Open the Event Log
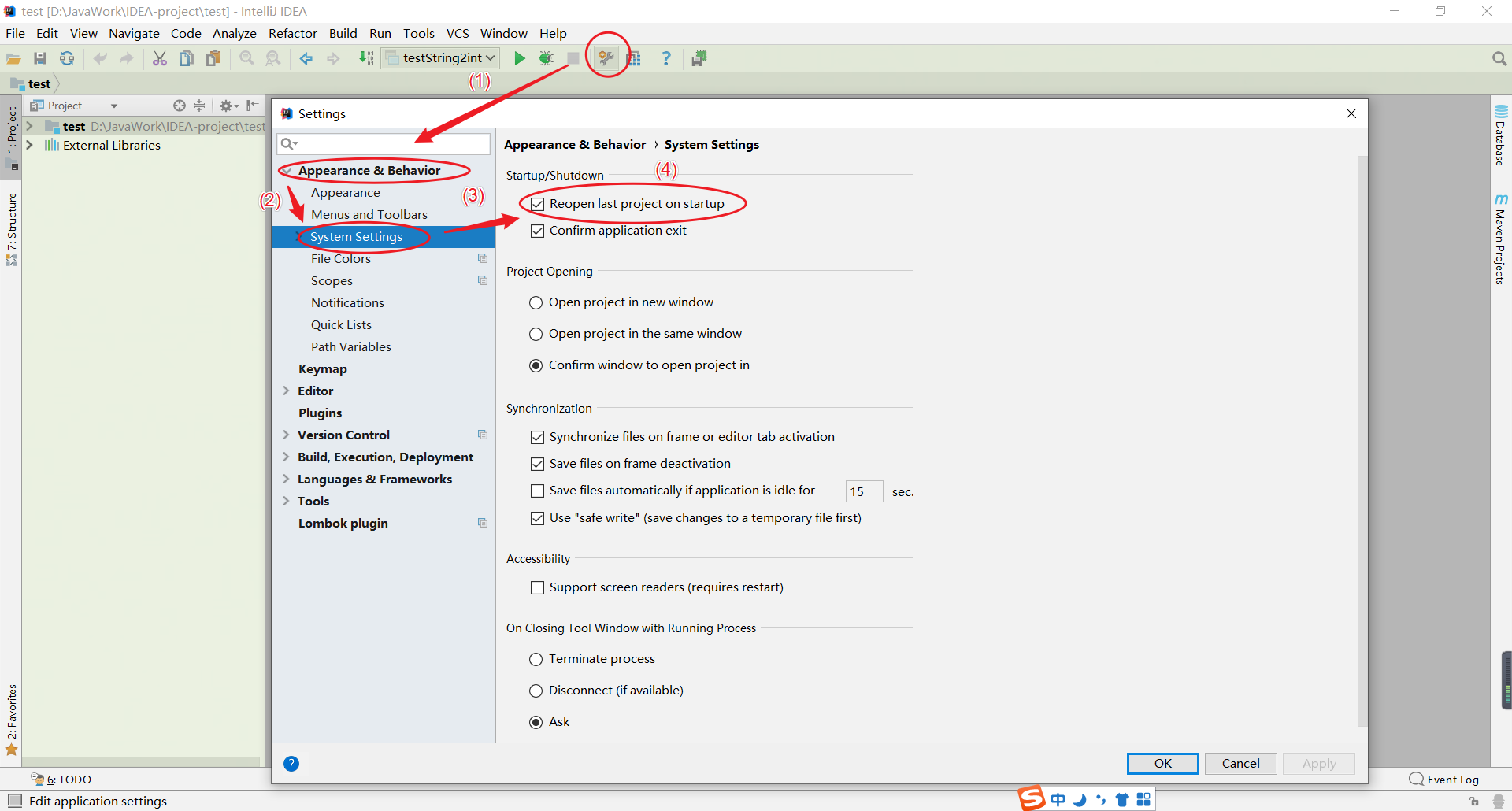The height and width of the screenshot is (811, 1512). 1444,780
